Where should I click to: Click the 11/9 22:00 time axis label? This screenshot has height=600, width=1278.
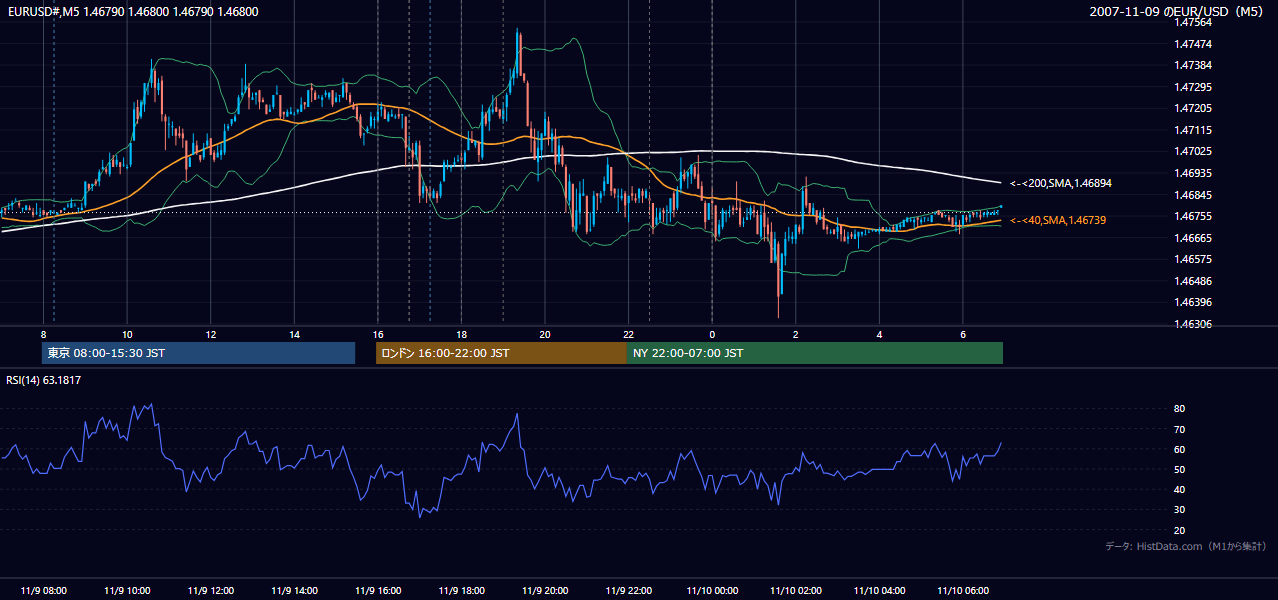pyautogui.click(x=628, y=590)
